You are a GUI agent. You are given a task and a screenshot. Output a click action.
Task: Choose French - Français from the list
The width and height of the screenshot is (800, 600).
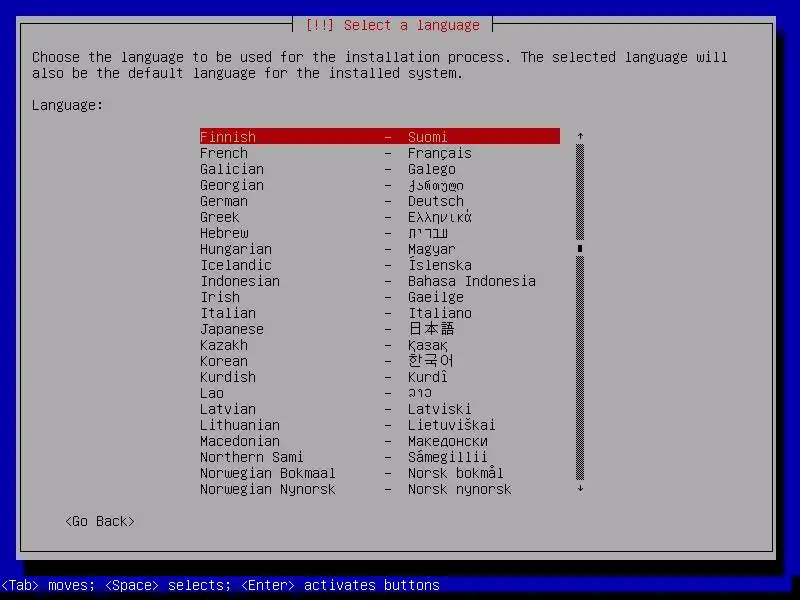pyautogui.click(x=380, y=153)
